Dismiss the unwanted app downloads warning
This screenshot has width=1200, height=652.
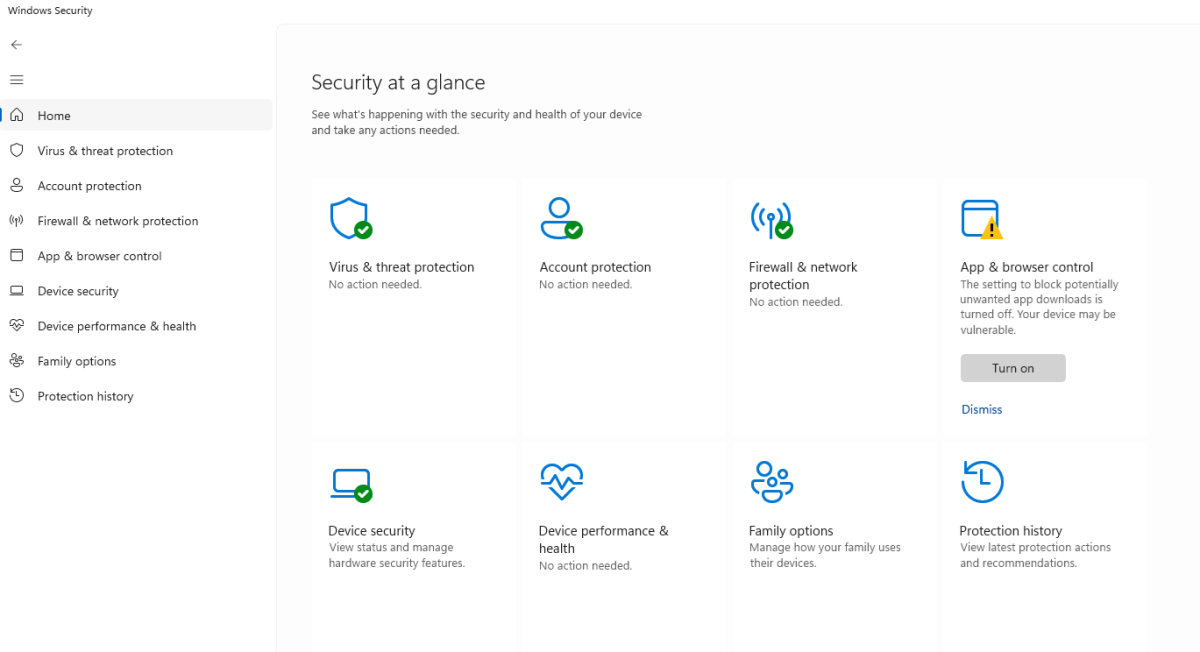[x=981, y=409]
